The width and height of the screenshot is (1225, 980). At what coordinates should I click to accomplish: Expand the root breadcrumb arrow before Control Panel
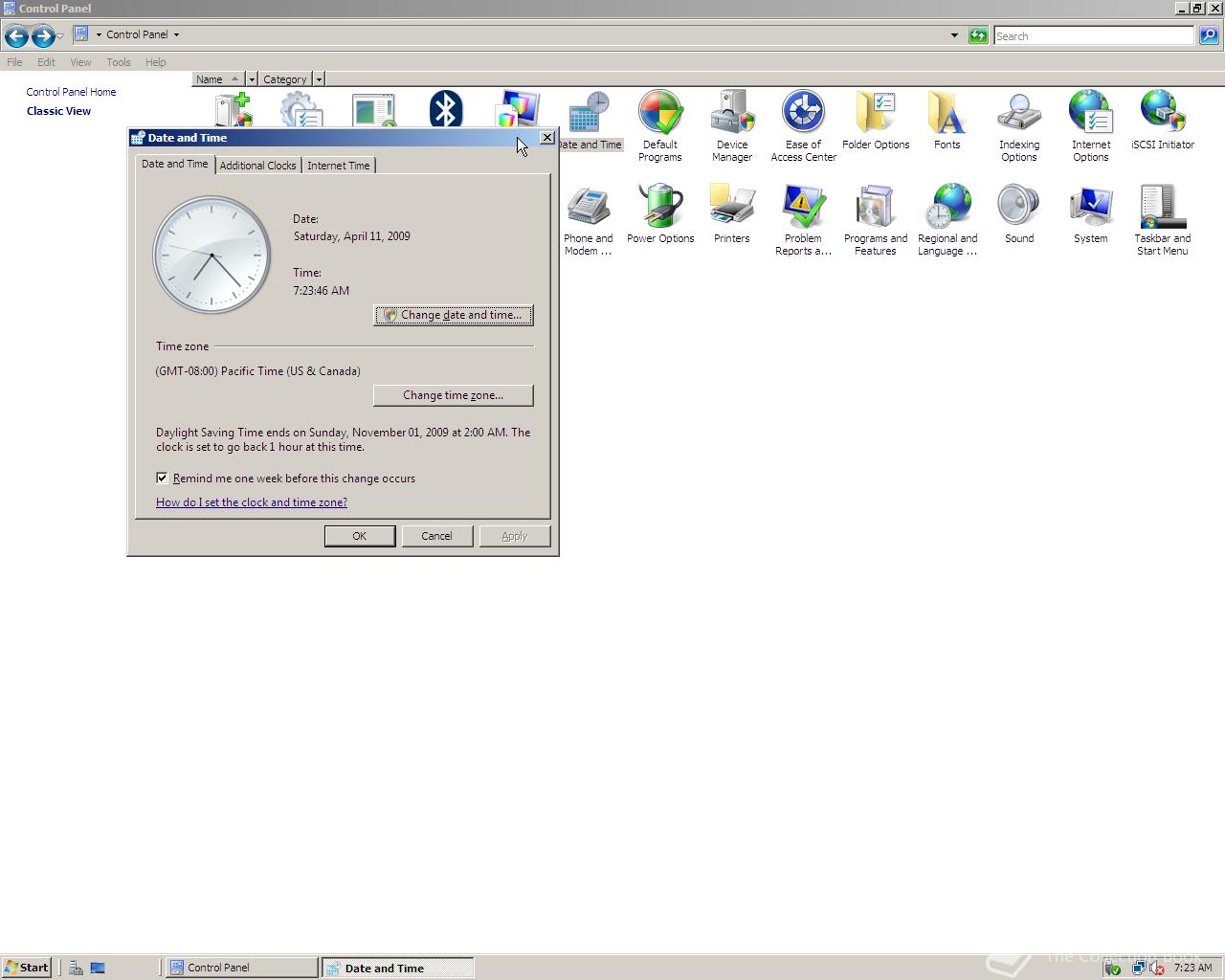coord(99,34)
